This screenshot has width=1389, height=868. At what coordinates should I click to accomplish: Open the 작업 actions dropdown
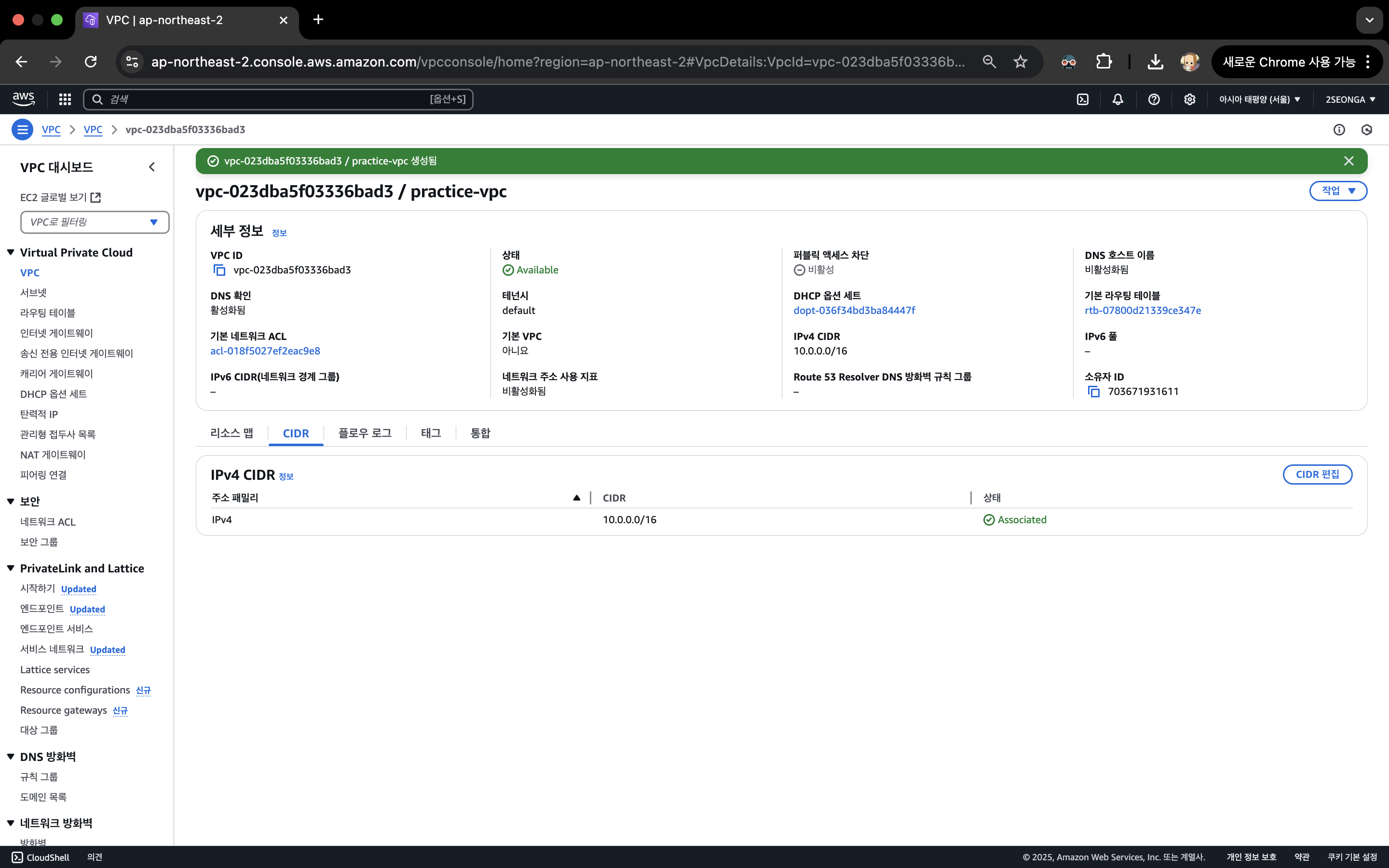point(1338,190)
